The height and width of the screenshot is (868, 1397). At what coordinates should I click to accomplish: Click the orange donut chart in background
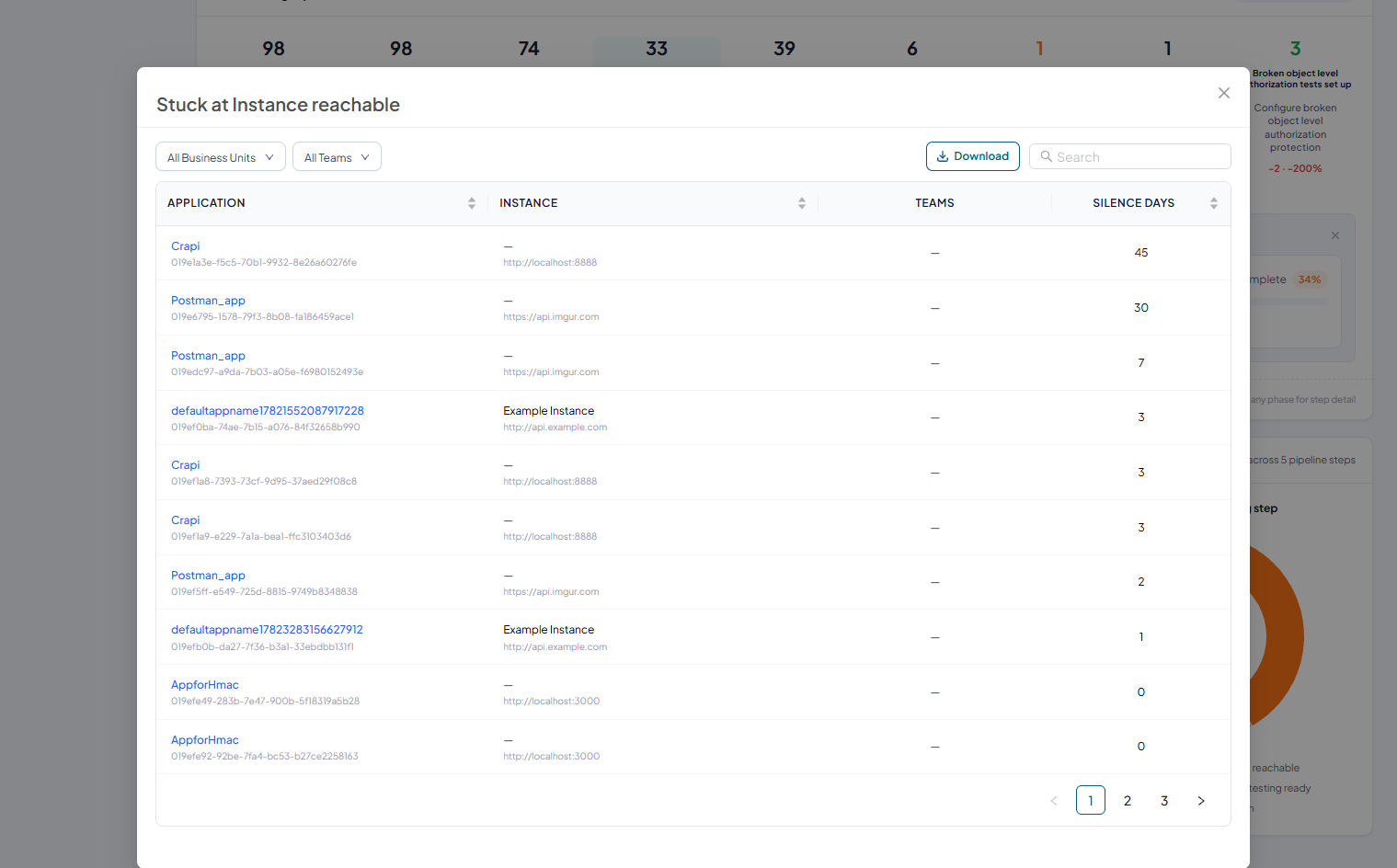1283,636
